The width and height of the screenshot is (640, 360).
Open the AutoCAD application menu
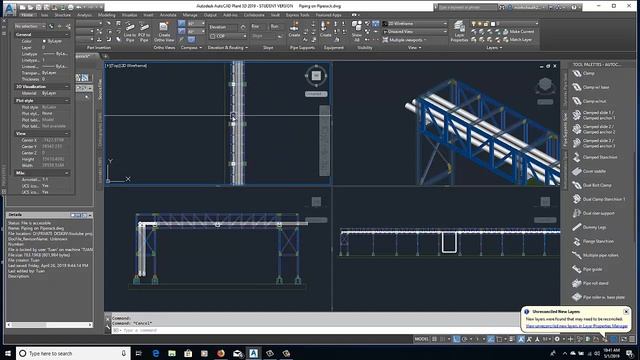click(x=9, y=8)
